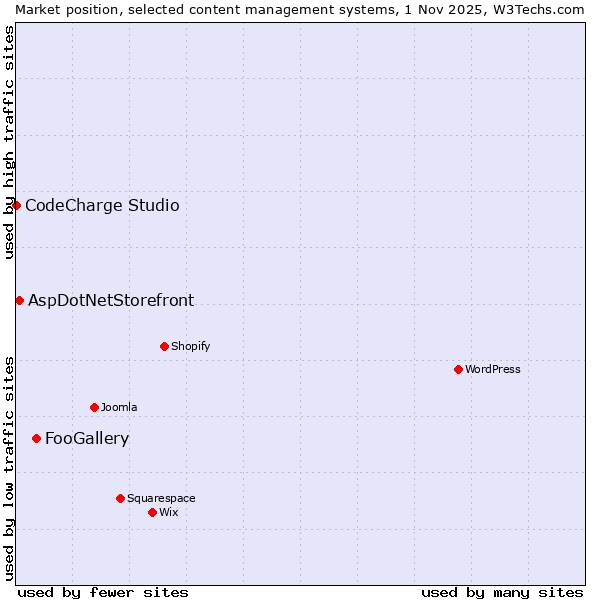Click the "used by fewer sites" axis label

pos(103,592)
